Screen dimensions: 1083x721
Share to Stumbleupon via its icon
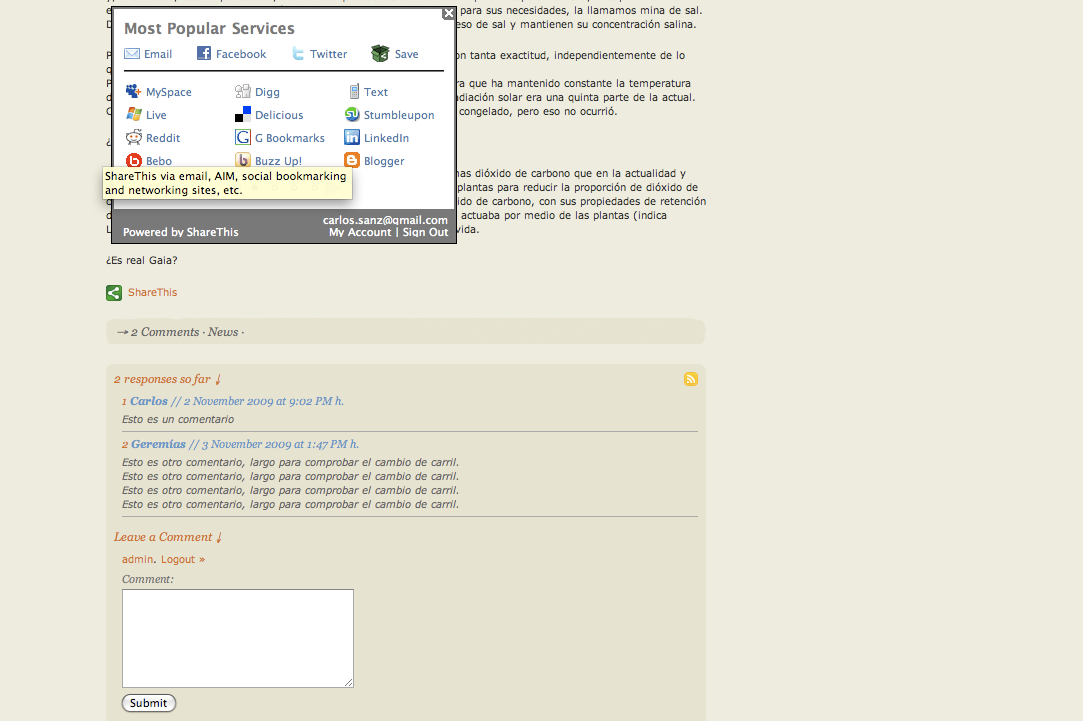(352, 115)
